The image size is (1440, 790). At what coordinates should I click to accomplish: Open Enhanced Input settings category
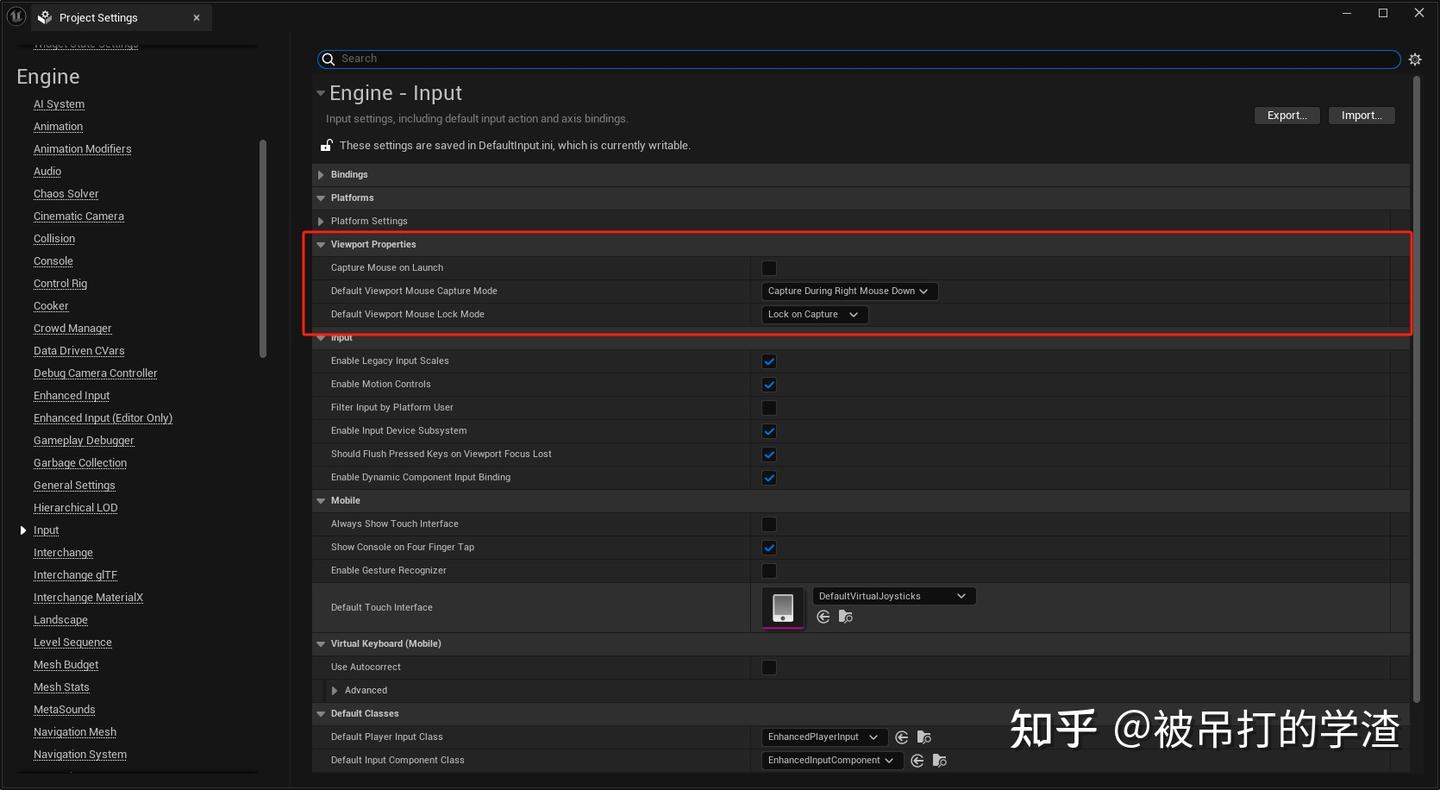click(71, 396)
